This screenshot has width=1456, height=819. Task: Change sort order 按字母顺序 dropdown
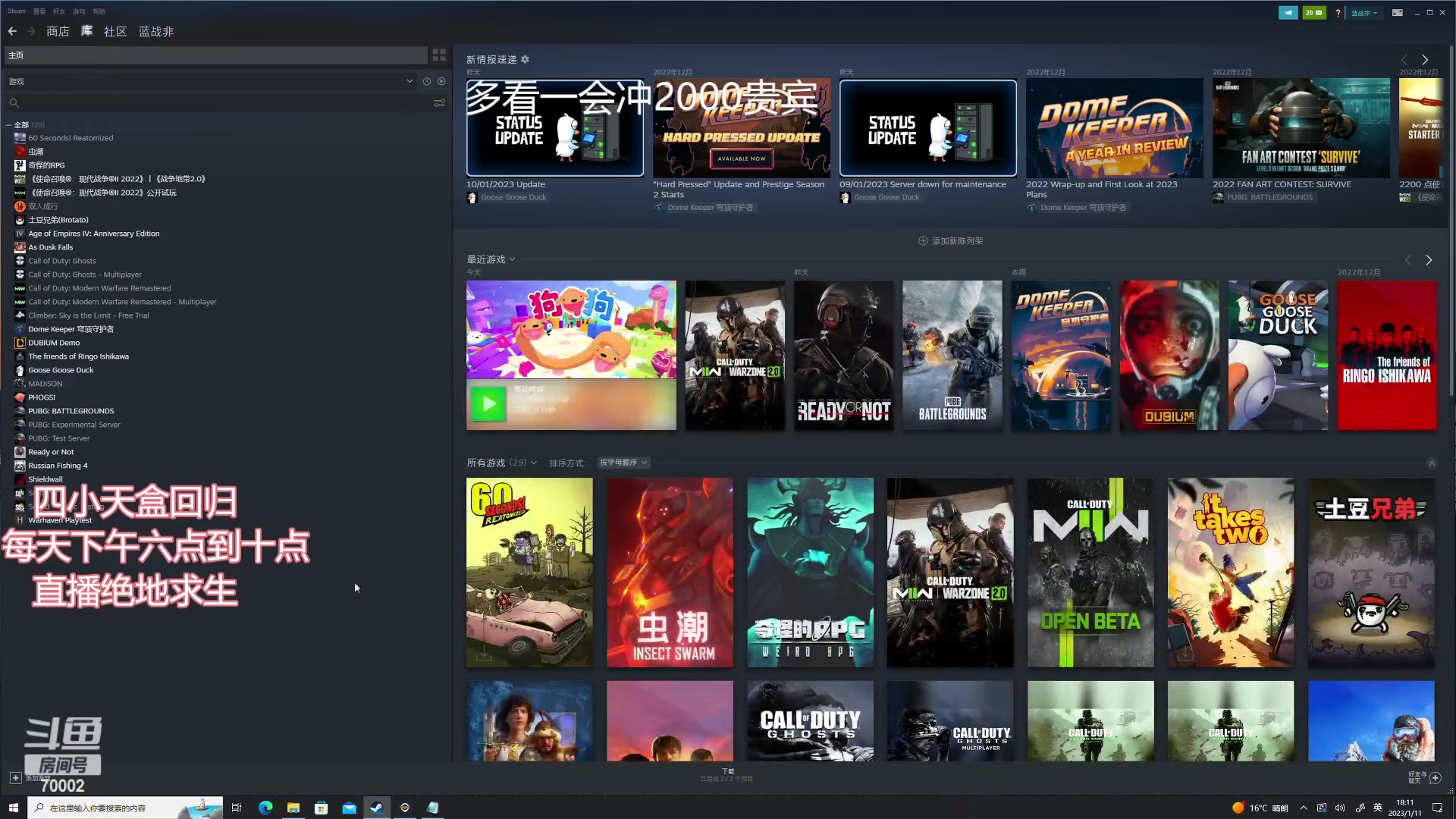(x=623, y=463)
